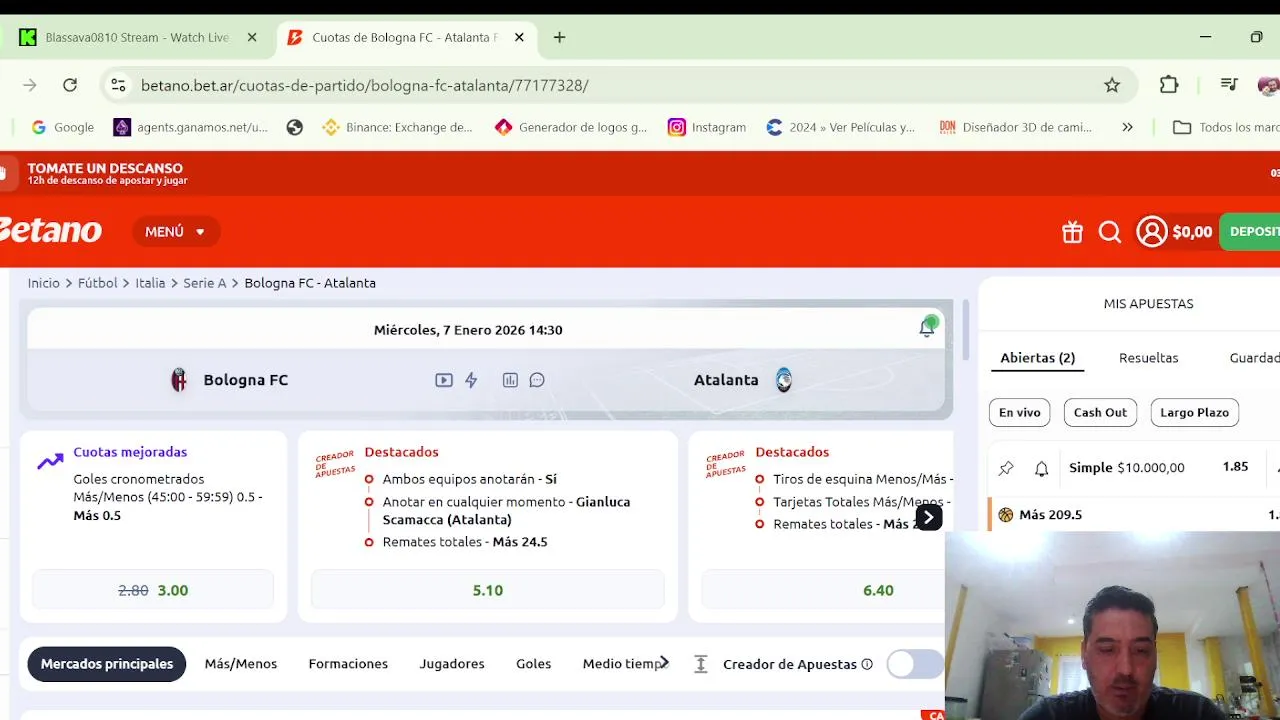This screenshot has width=1280, height=720.
Task: Open live stream video icon
Action: pyautogui.click(x=444, y=380)
